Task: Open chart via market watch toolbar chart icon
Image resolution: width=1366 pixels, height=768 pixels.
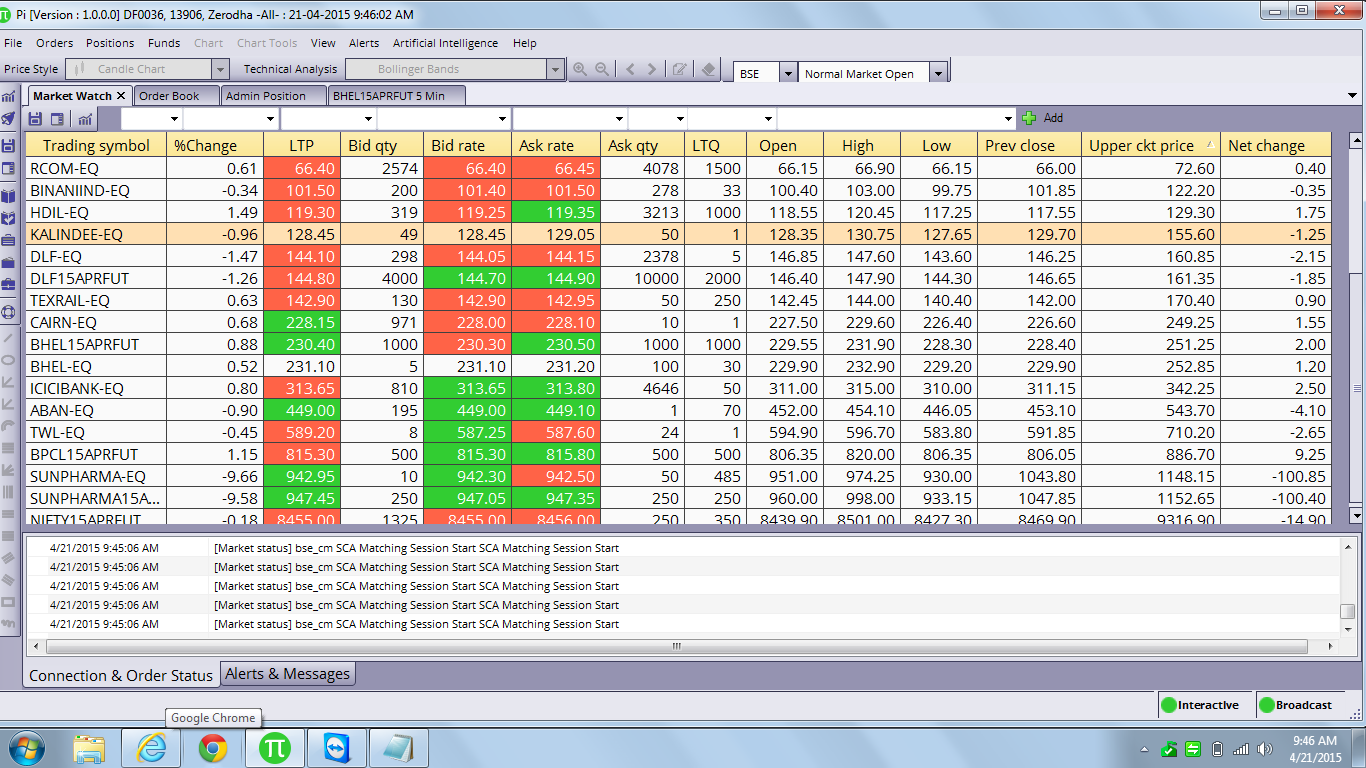Action: click(x=85, y=119)
